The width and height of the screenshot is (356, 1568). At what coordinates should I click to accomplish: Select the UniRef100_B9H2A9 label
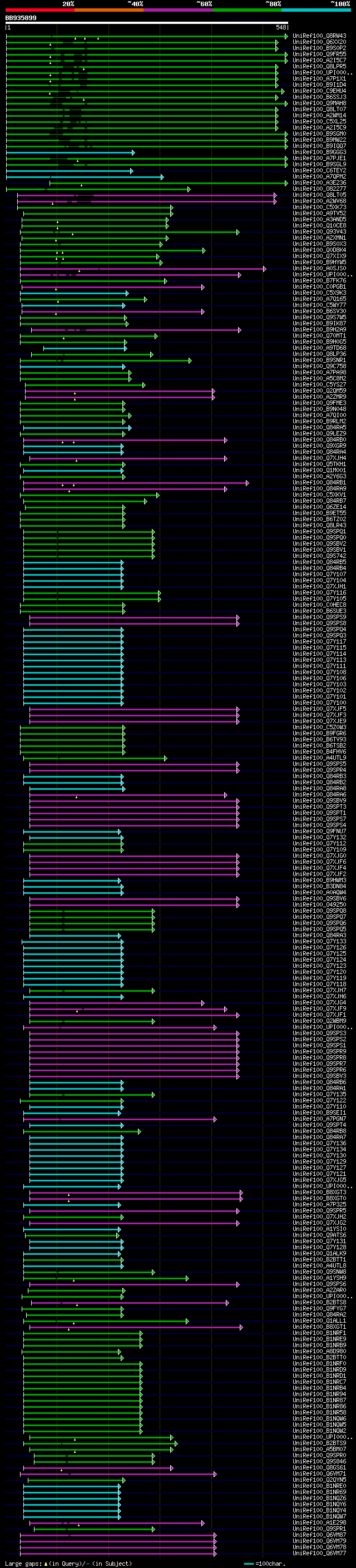pos(319,329)
